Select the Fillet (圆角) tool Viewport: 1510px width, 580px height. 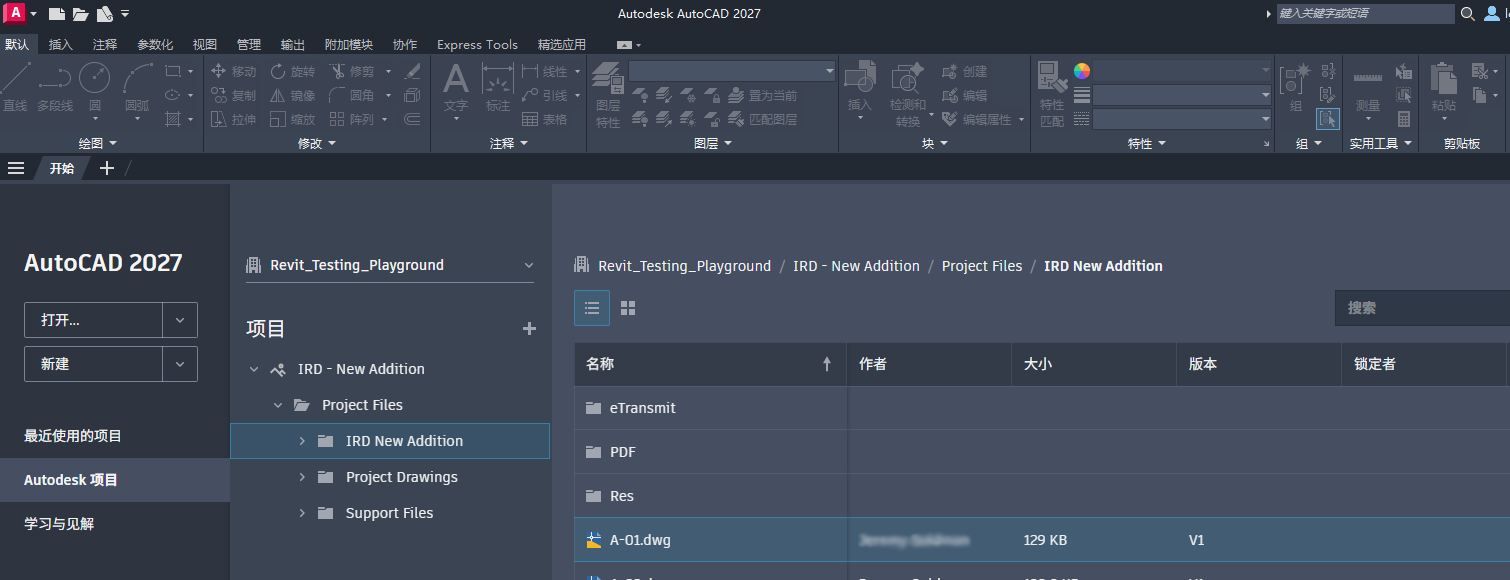(351, 96)
